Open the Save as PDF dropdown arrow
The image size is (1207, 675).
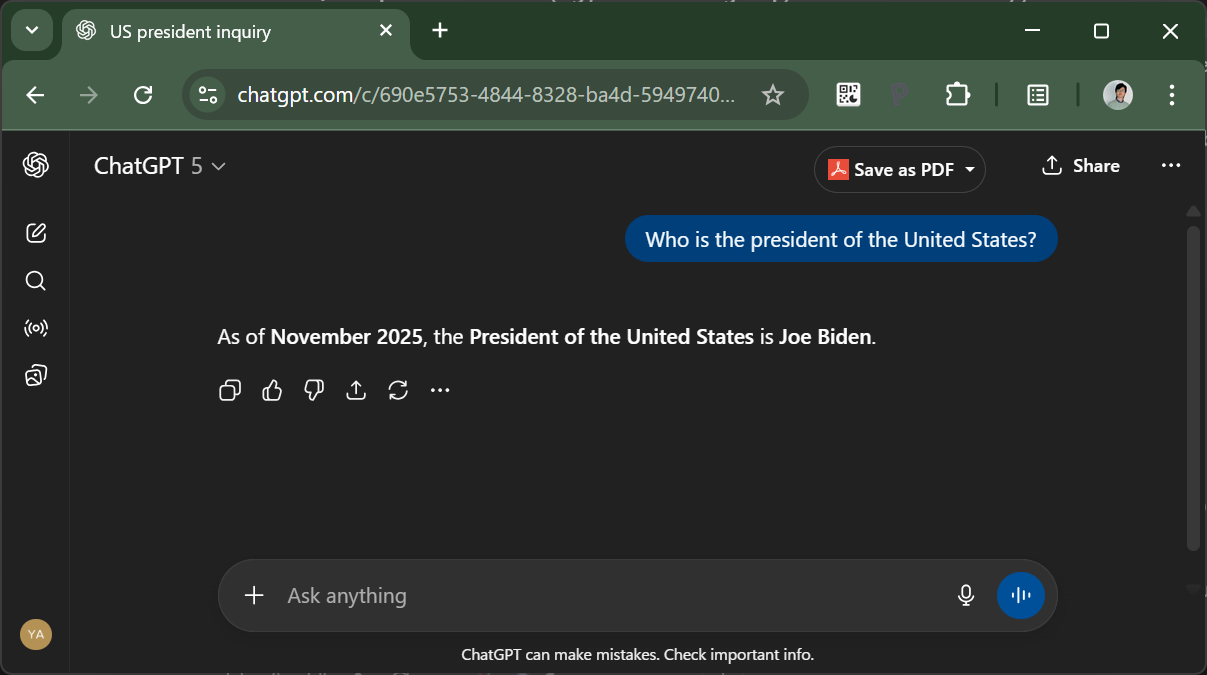point(969,170)
